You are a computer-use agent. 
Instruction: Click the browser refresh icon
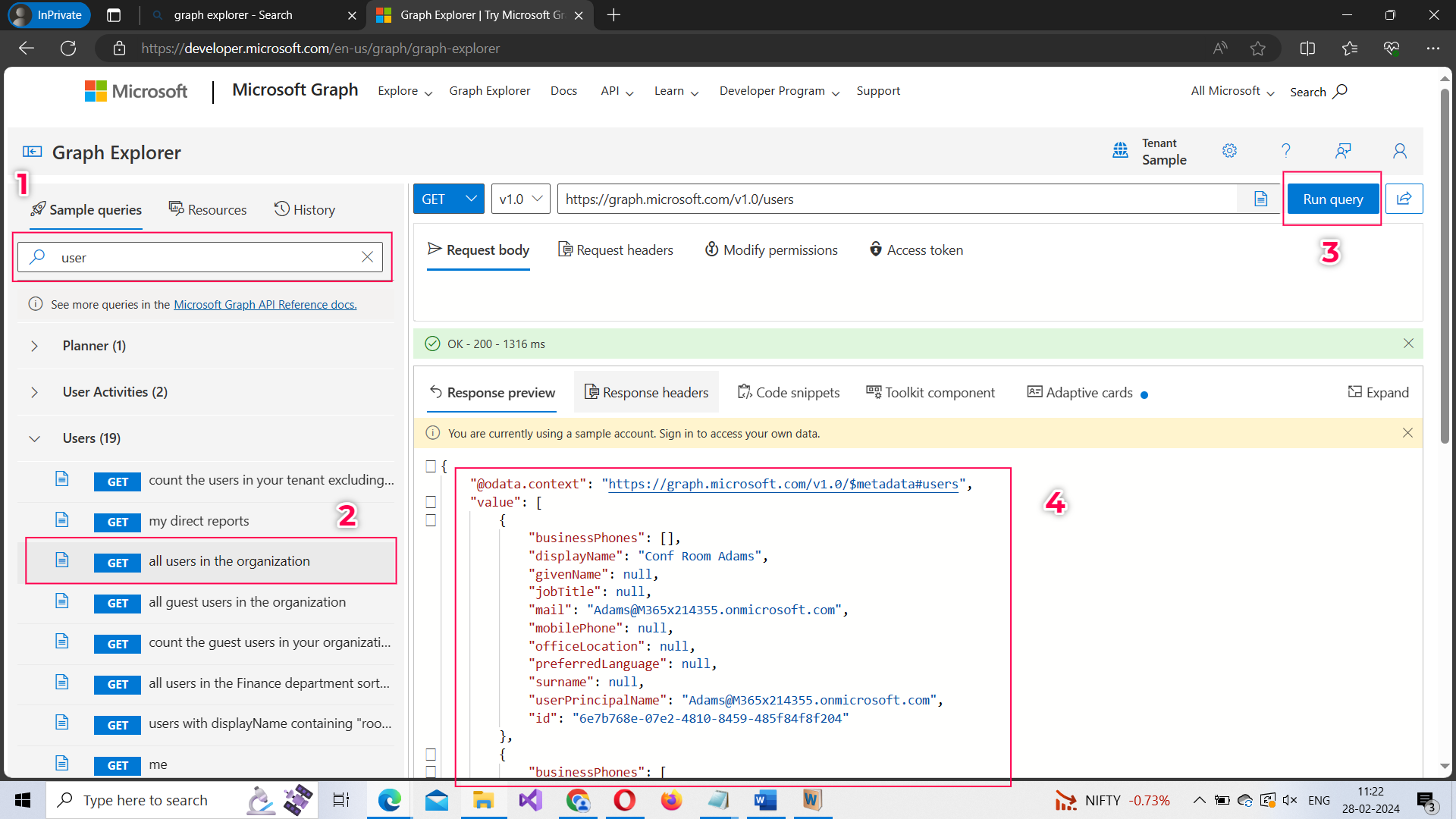pos(68,49)
